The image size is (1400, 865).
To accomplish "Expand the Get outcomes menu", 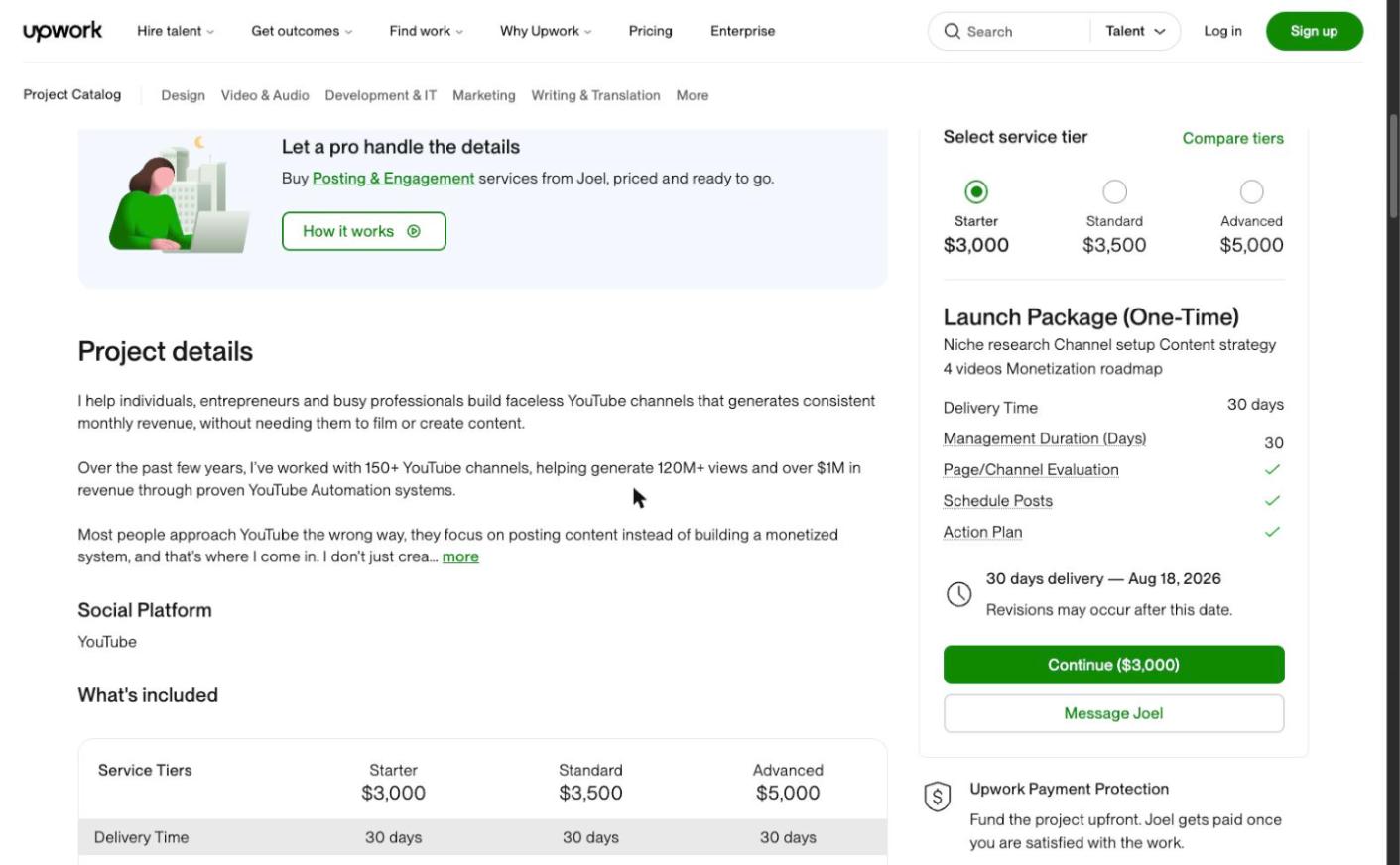I will [x=302, y=31].
